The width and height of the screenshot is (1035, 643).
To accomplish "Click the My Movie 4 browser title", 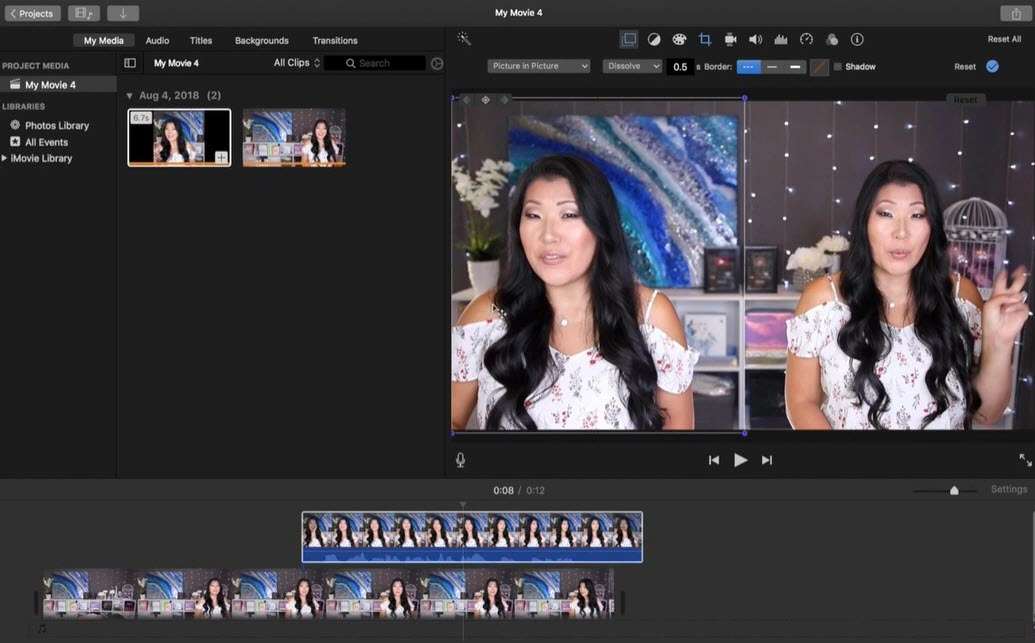I will pyautogui.click(x=176, y=63).
